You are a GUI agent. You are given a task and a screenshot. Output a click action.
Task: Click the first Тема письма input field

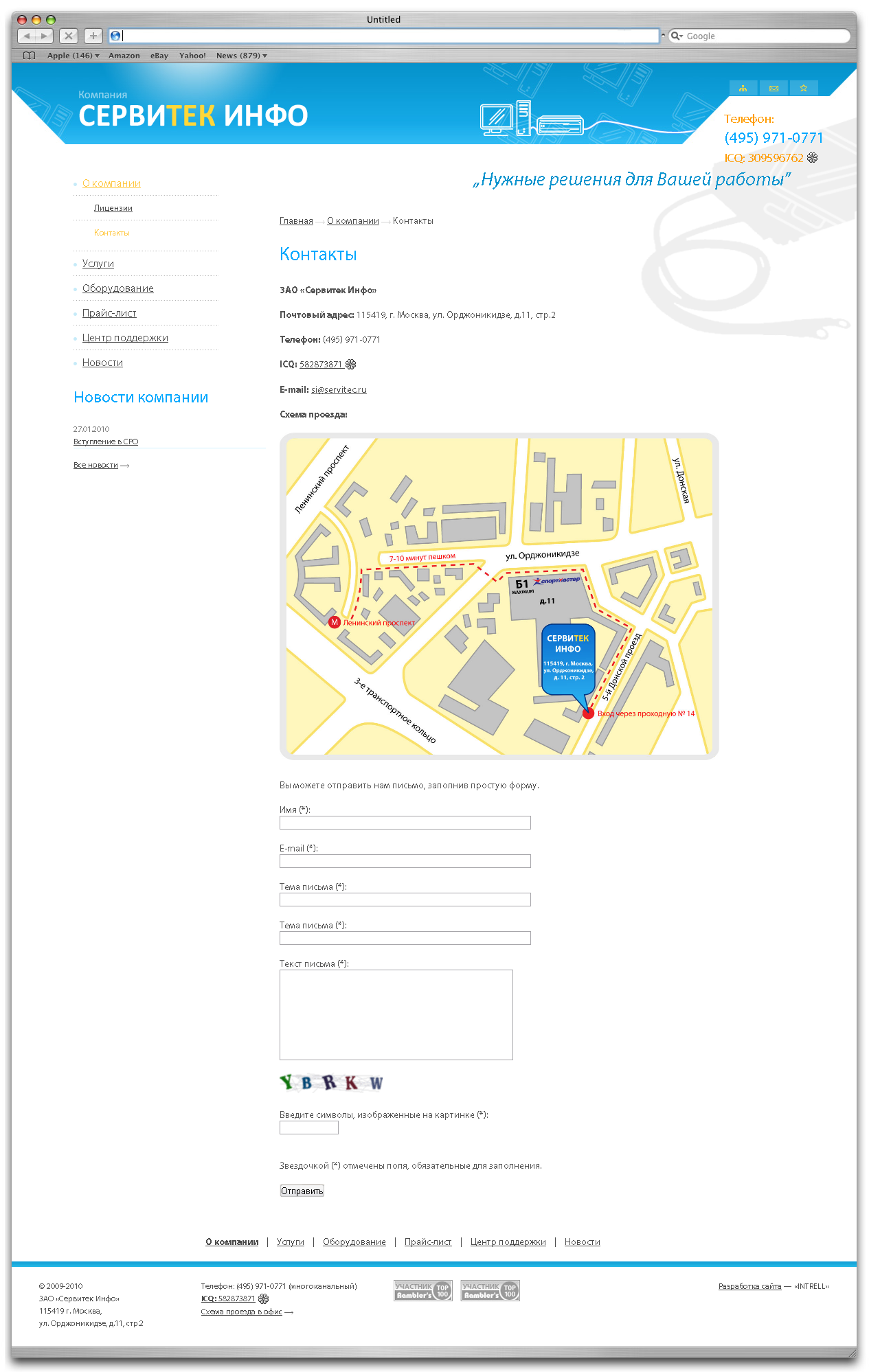[405, 900]
